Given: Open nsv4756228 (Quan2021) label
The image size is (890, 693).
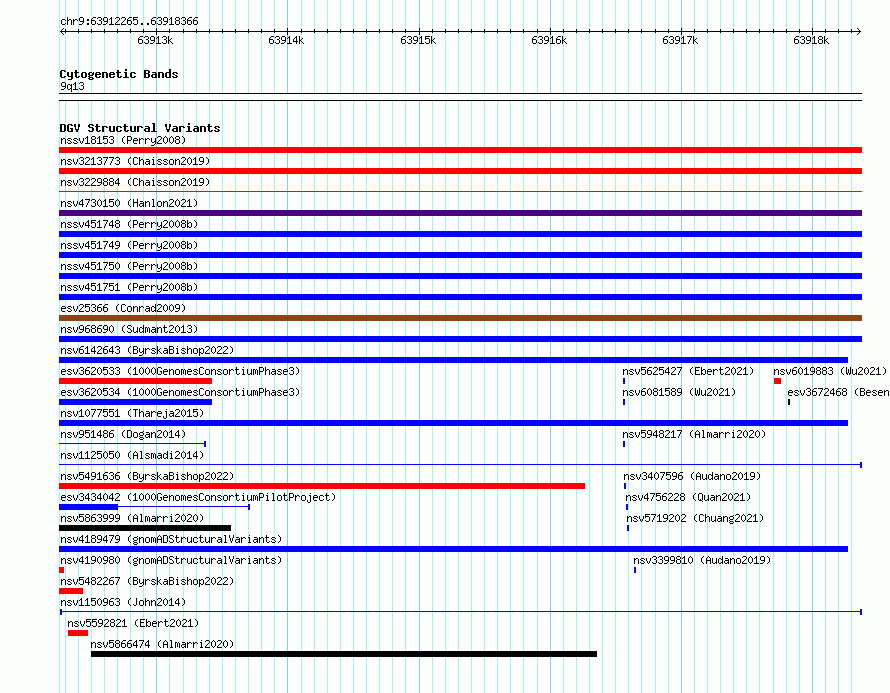Looking at the screenshot, I should (688, 497).
